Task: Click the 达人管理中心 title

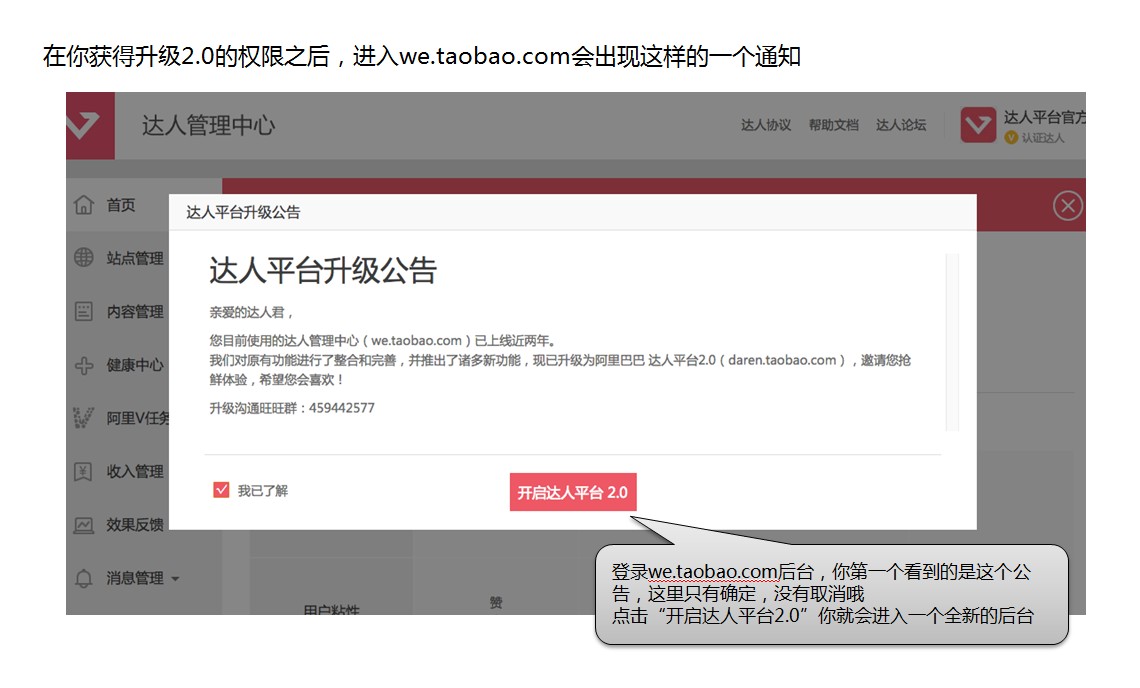Action: coord(209,125)
